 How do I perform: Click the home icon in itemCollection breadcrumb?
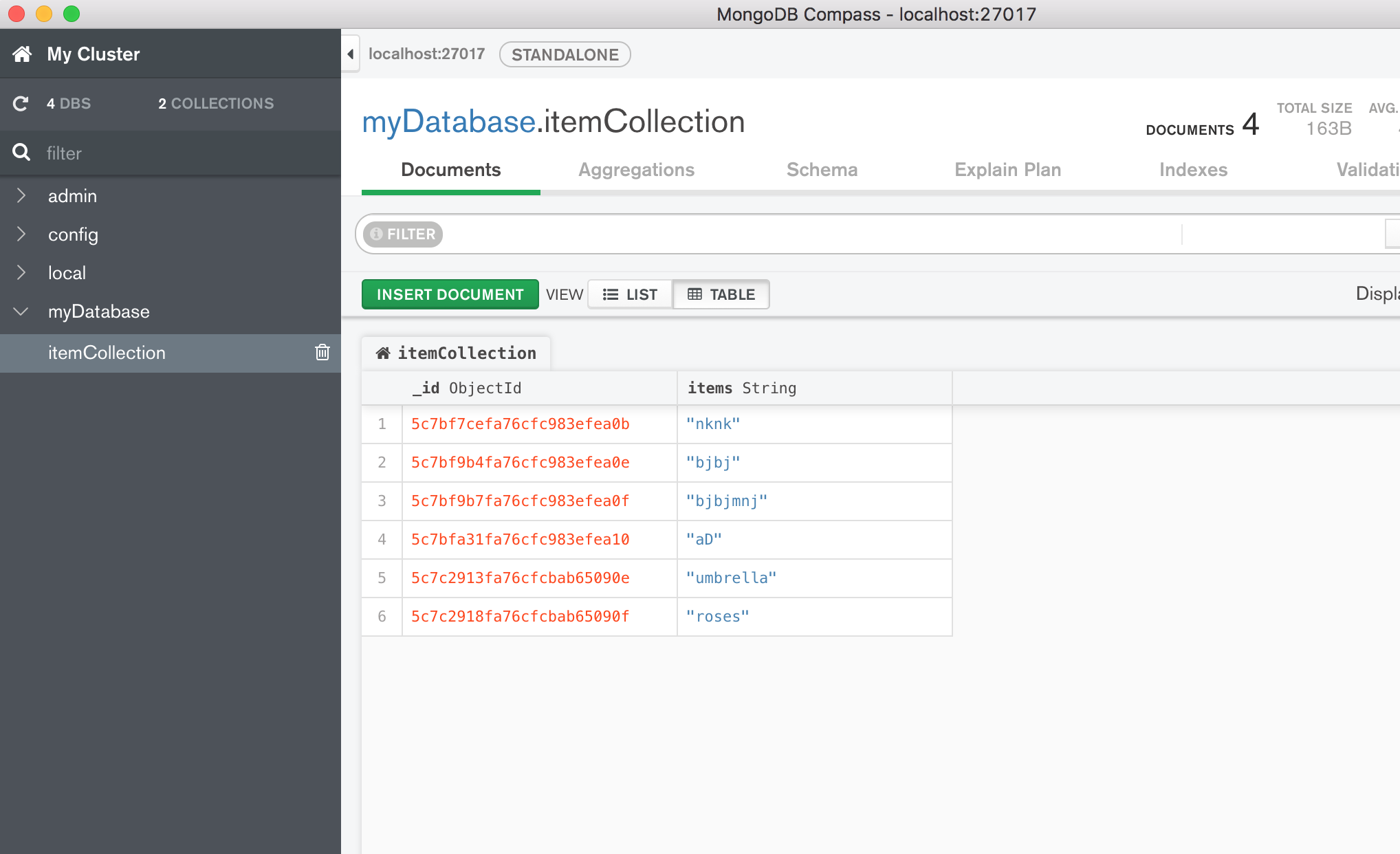[x=383, y=353]
